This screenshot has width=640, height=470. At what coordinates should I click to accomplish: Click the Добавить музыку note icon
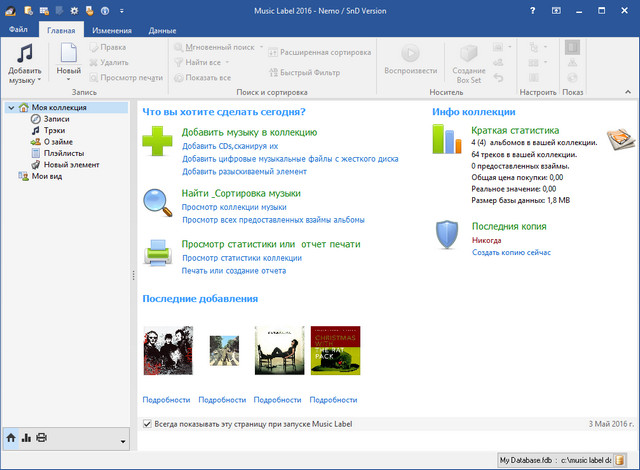[x=24, y=54]
